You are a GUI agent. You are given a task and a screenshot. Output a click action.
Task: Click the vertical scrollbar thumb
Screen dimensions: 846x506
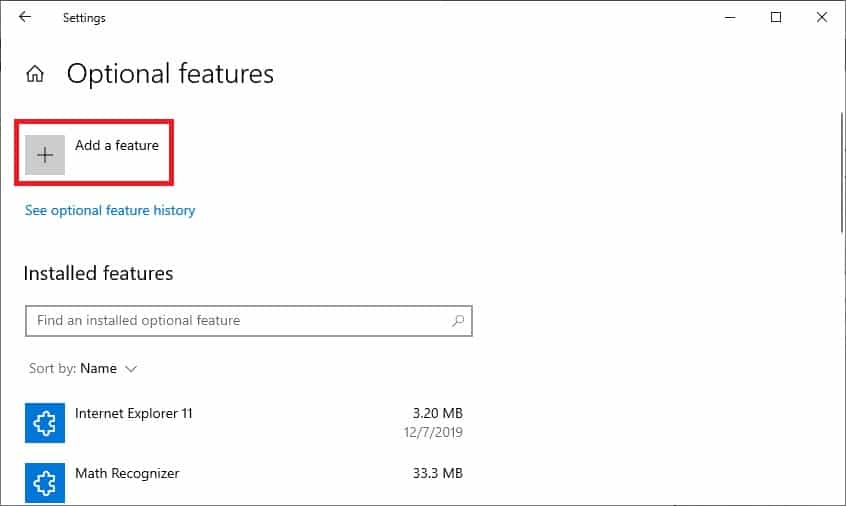click(x=842, y=173)
